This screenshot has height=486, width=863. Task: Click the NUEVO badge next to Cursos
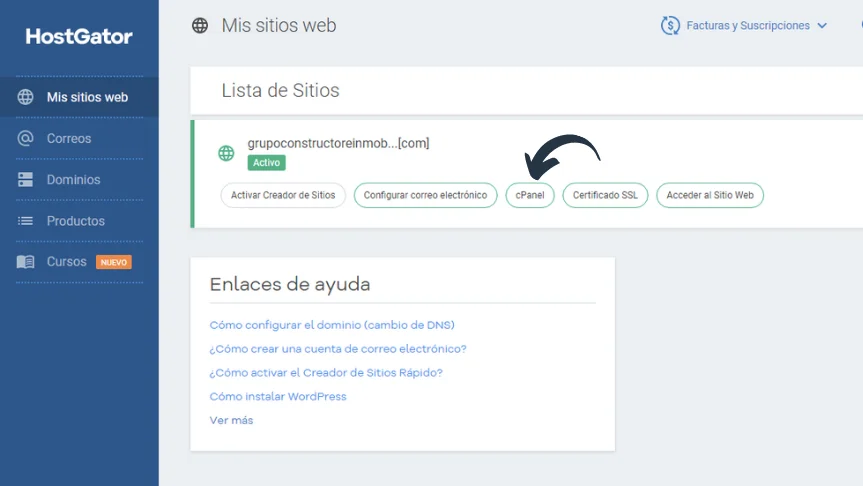[113, 262]
